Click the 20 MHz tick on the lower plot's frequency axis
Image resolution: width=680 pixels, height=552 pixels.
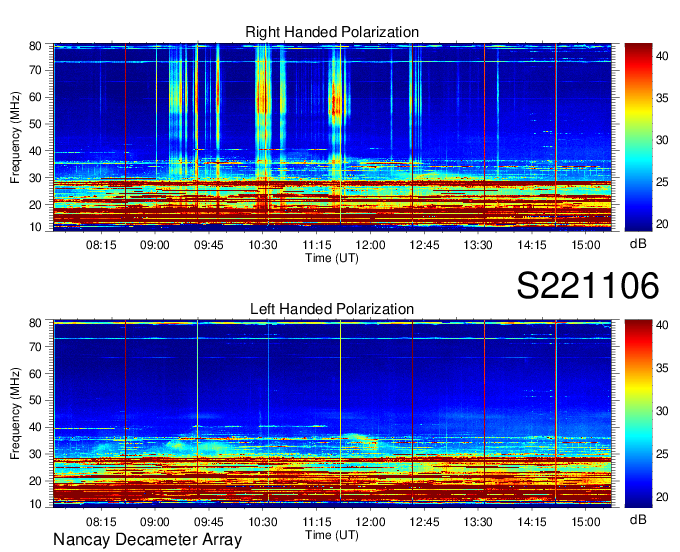tap(35, 481)
